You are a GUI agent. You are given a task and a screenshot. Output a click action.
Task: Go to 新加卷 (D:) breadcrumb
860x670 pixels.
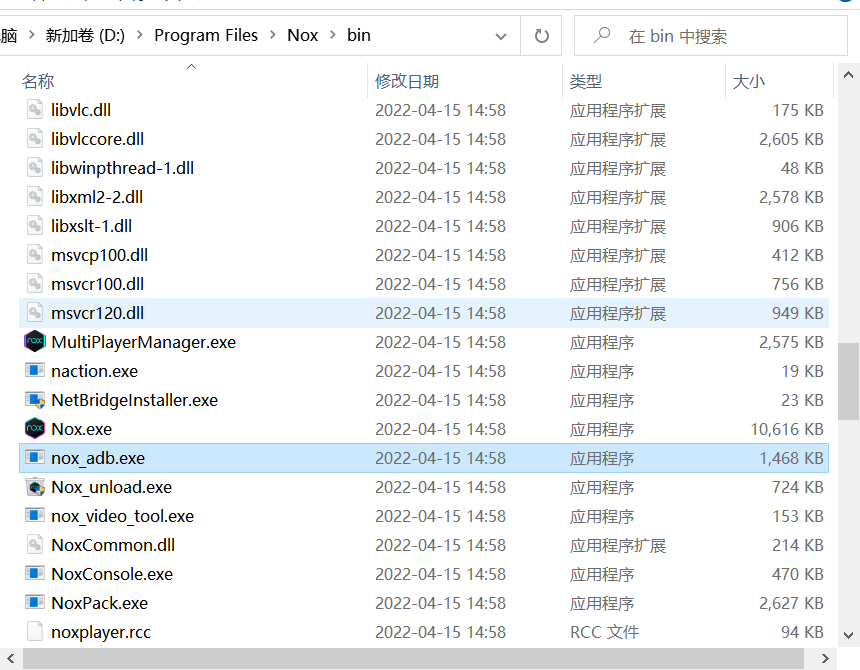(85, 36)
